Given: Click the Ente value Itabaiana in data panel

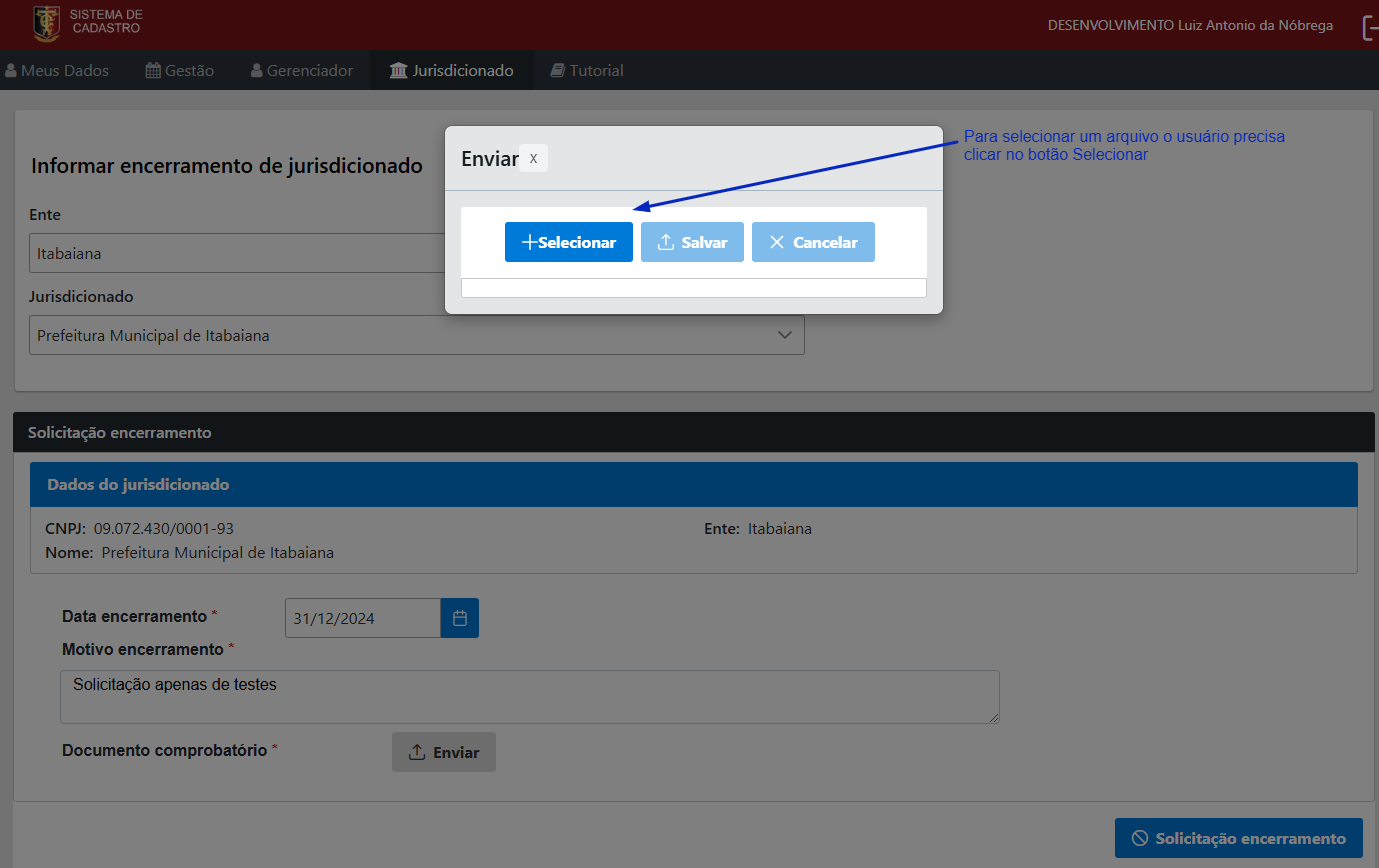Looking at the screenshot, I should [780, 529].
